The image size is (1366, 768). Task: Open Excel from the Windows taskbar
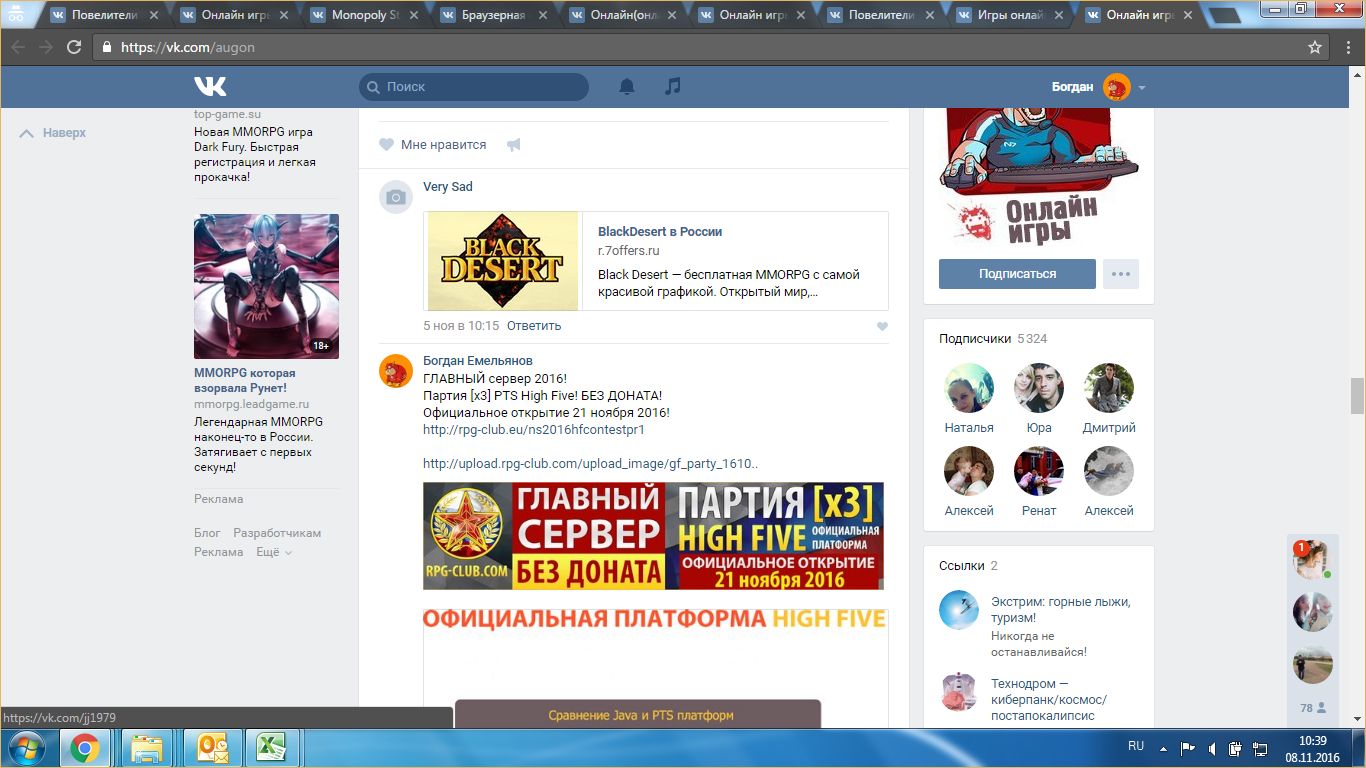268,748
